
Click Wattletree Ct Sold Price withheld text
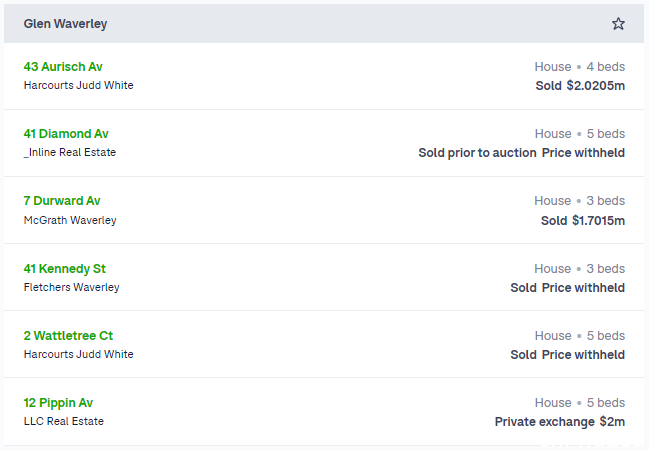(567, 355)
